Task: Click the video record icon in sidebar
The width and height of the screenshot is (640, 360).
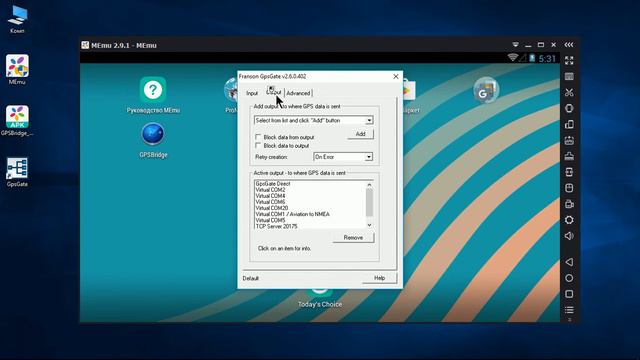Action: pos(569,204)
